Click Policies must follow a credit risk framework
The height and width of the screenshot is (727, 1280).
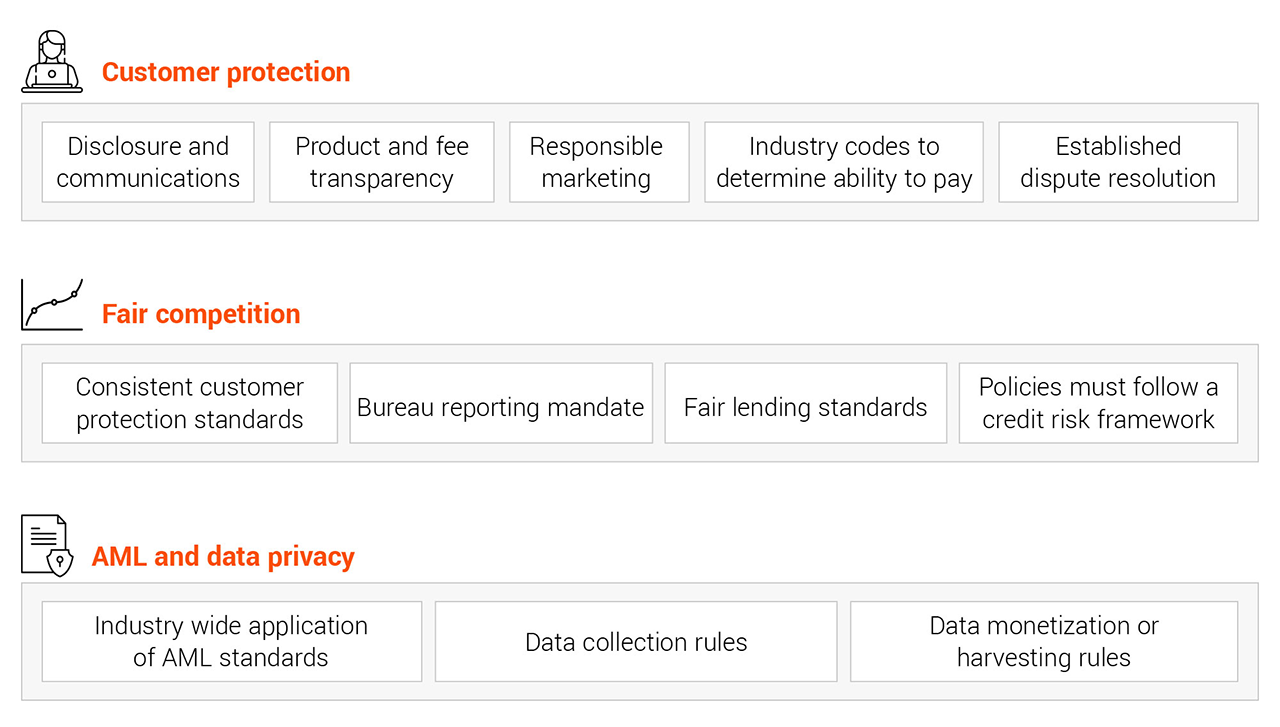pyautogui.click(x=1098, y=403)
